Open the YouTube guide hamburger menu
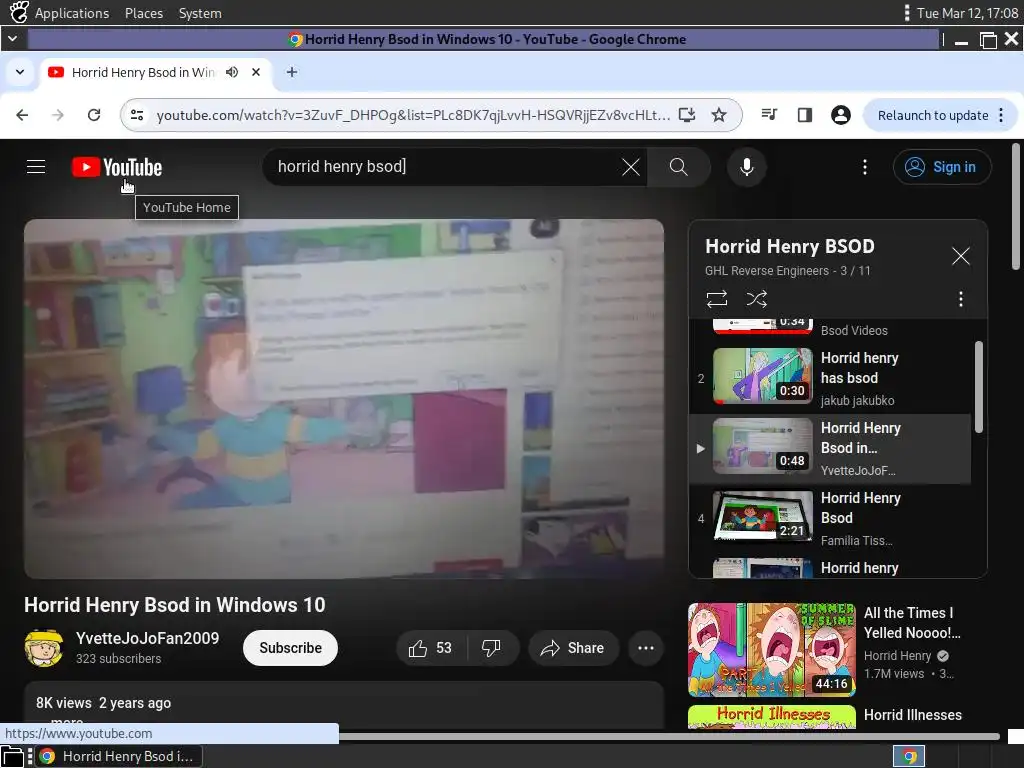Screen dimensions: 1024x768 [x=36, y=167]
